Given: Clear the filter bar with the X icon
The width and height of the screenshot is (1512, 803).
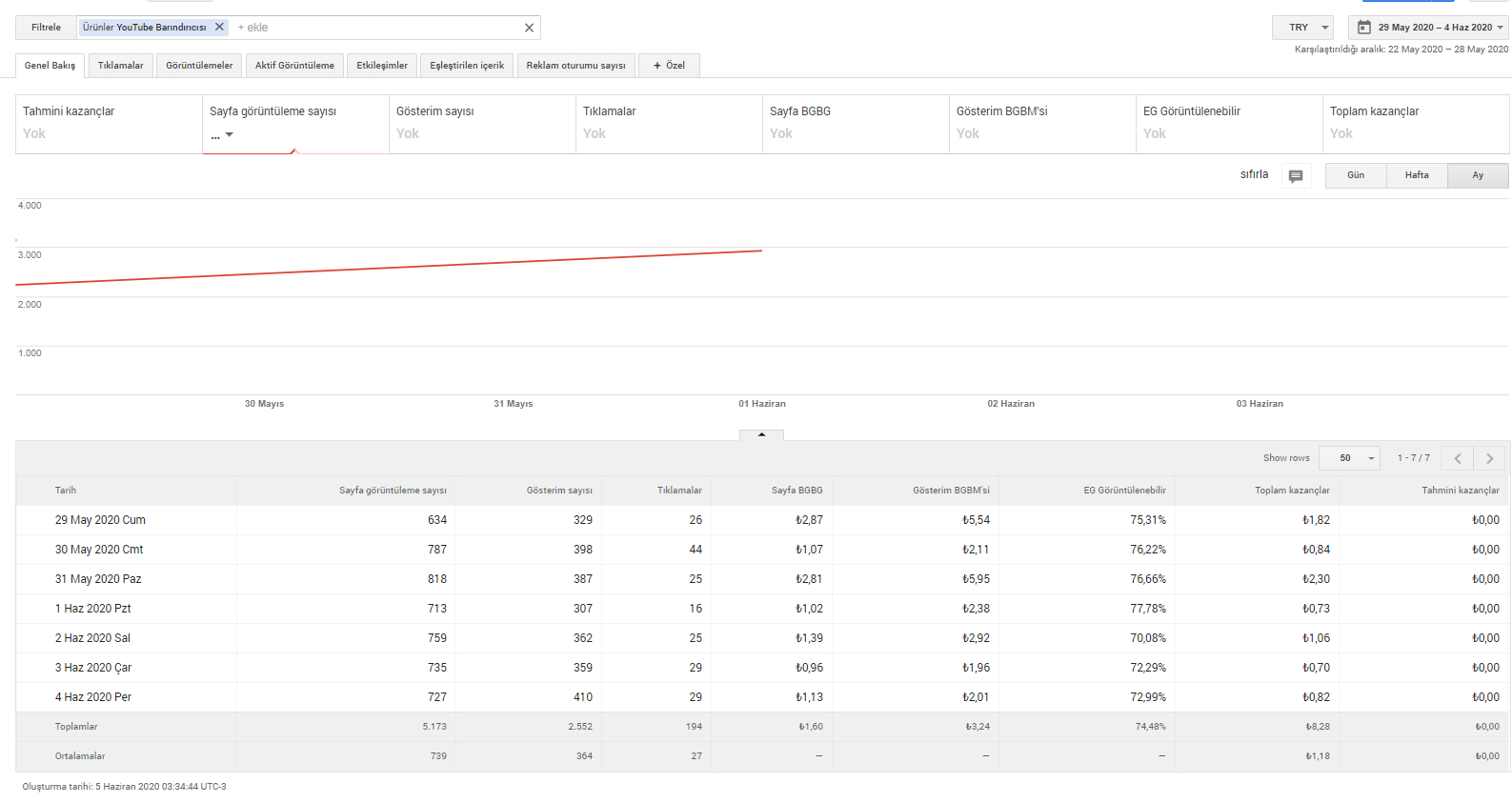Looking at the screenshot, I should (529, 28).
